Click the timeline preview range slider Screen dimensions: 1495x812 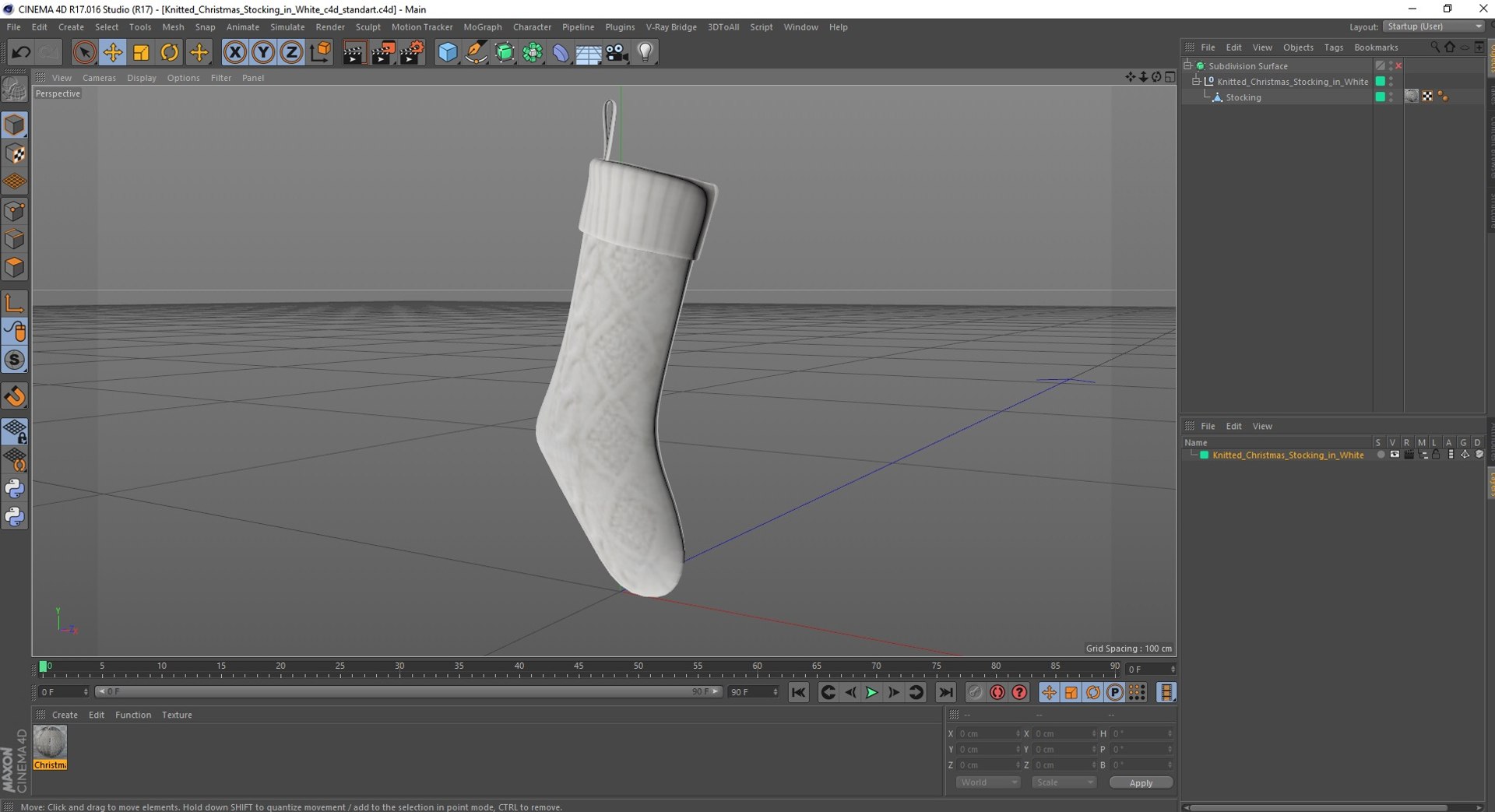409,691
